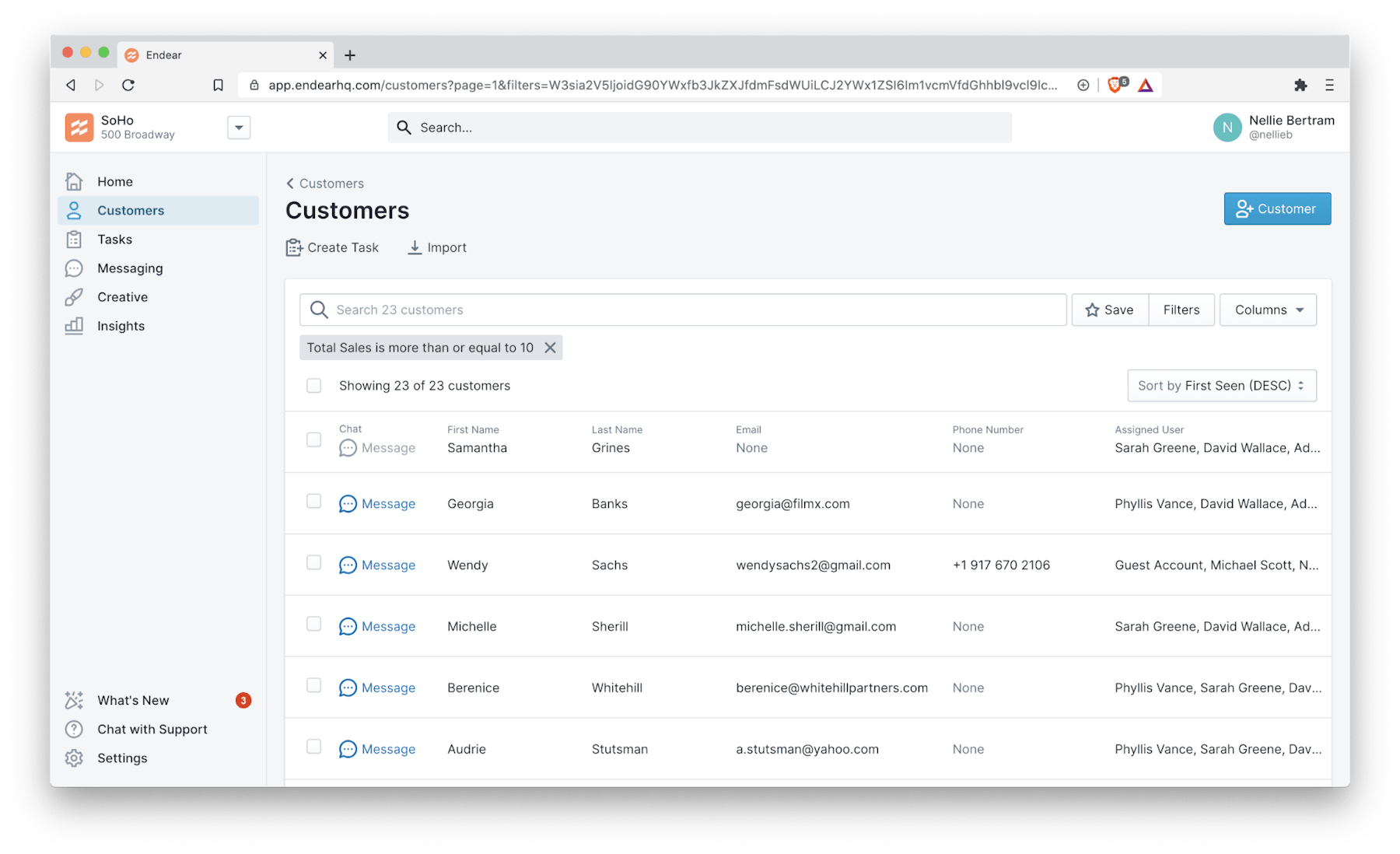Click the What's New notification badge
The image size is (1400, 854).
click(243, 700)
